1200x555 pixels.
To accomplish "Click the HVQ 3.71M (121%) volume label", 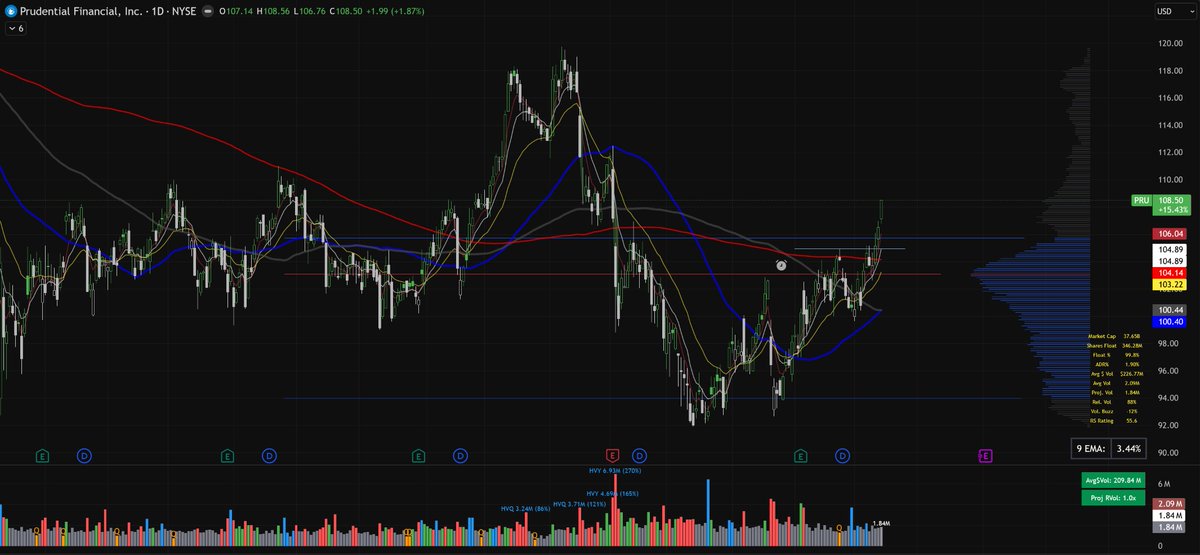I will [x=580, y=503].
